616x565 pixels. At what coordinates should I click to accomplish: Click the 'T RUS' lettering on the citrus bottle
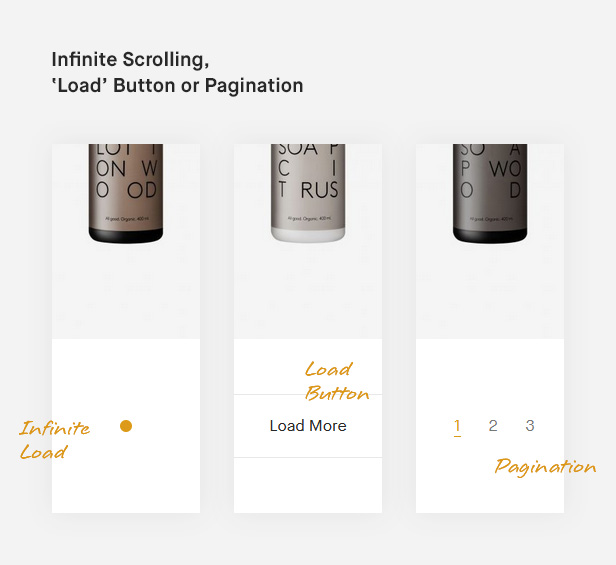[308, 190]
